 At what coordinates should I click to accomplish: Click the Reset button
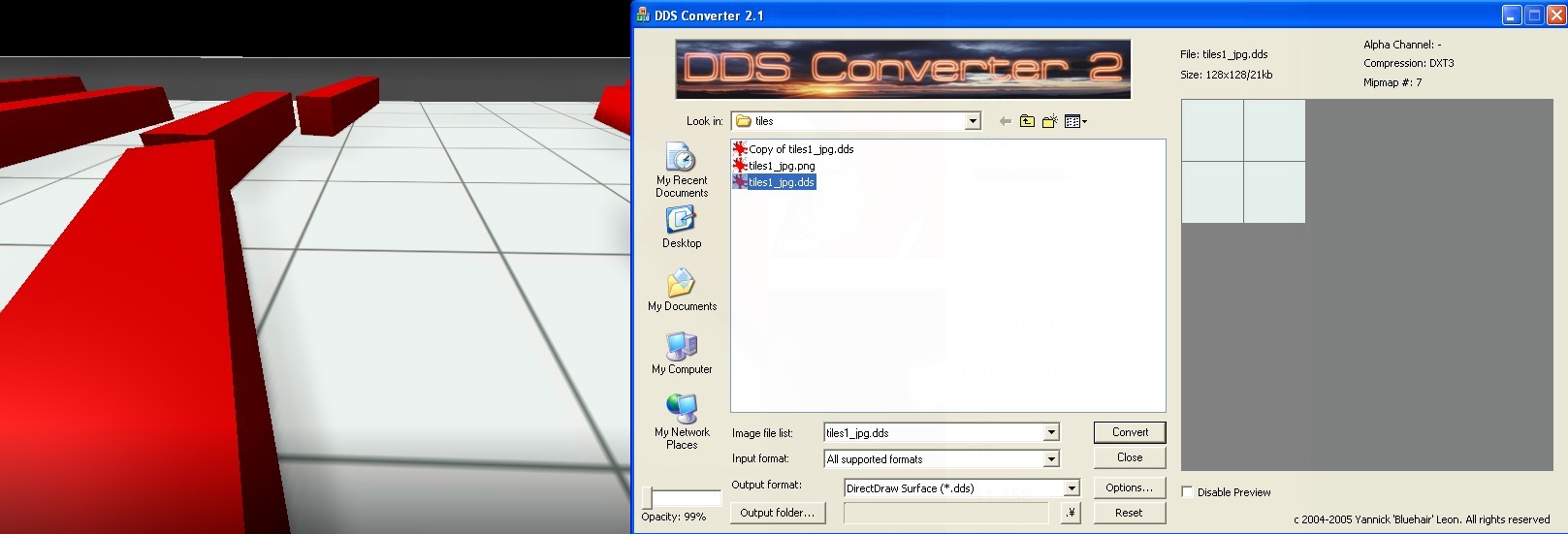pos(1130,513)
